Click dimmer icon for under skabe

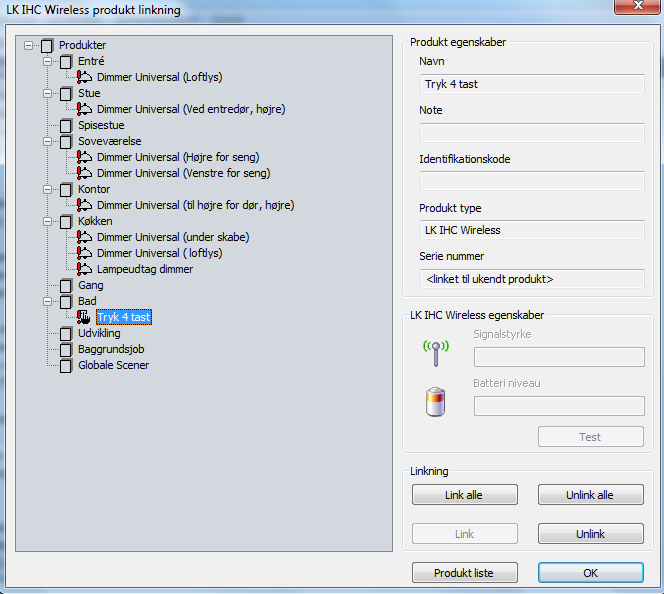click(84, 237)
